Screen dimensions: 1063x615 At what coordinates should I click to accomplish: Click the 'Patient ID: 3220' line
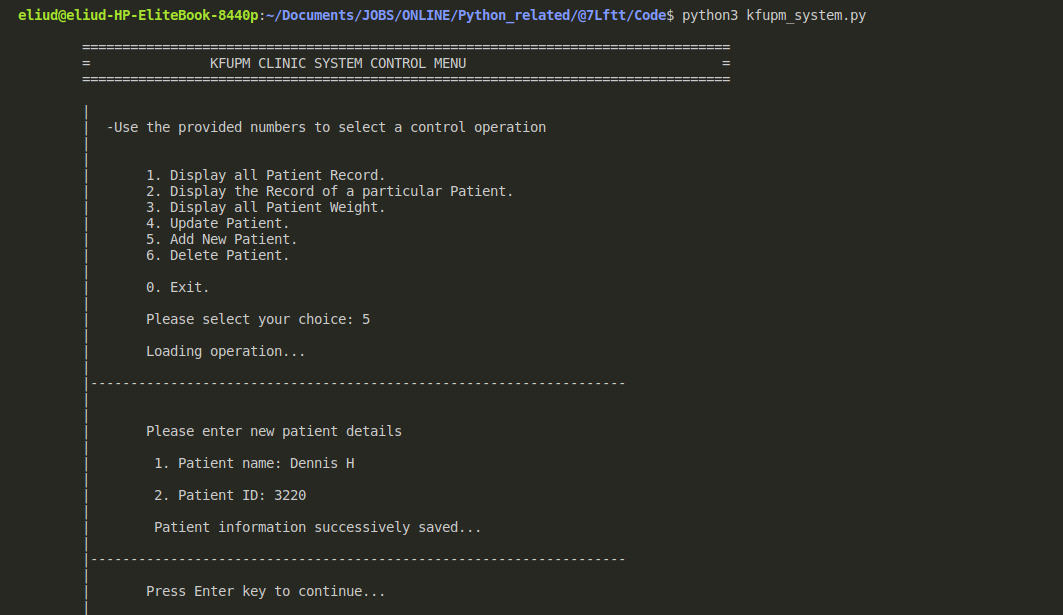[230, 496]
